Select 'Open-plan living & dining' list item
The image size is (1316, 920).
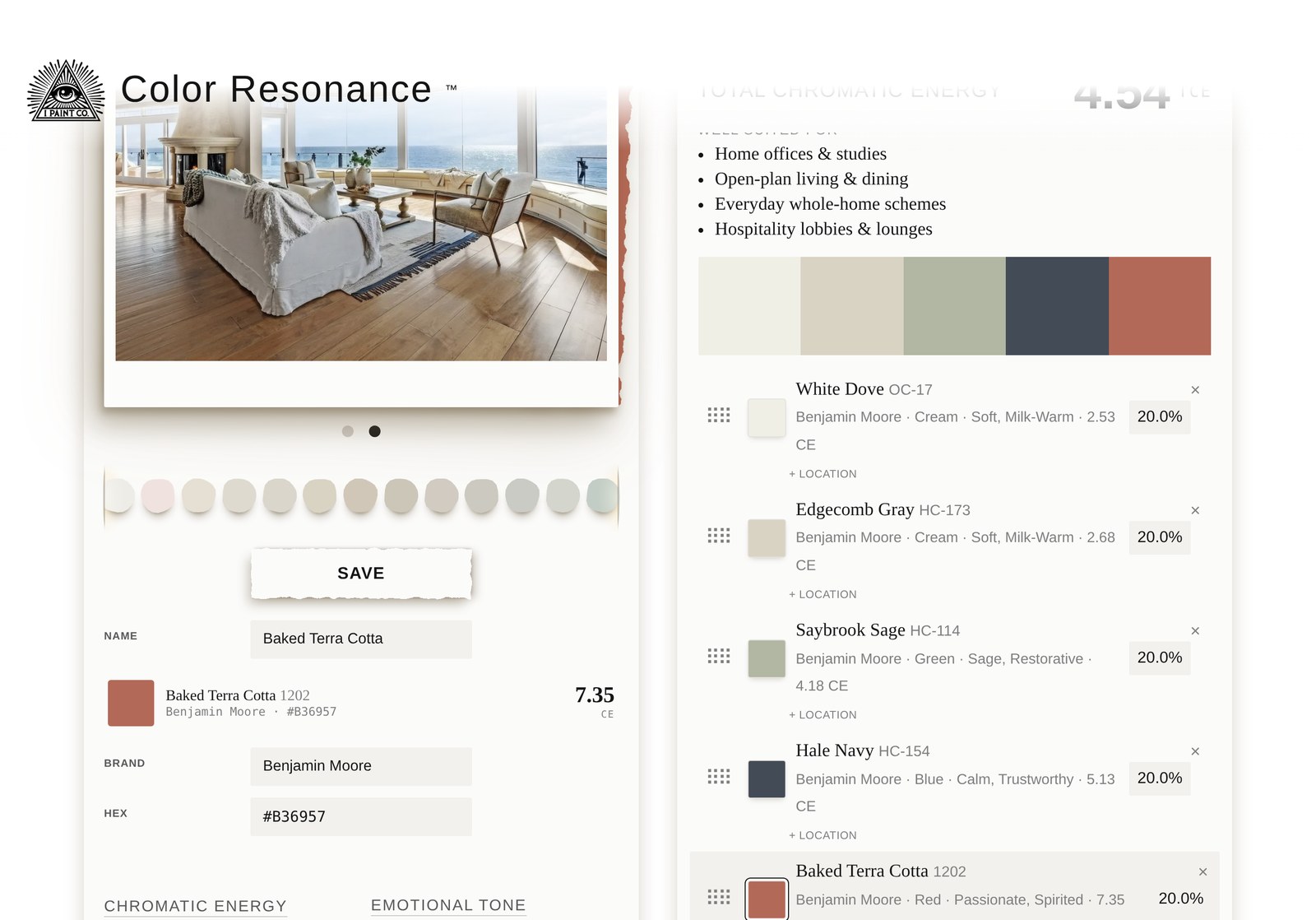coord(811,179)
